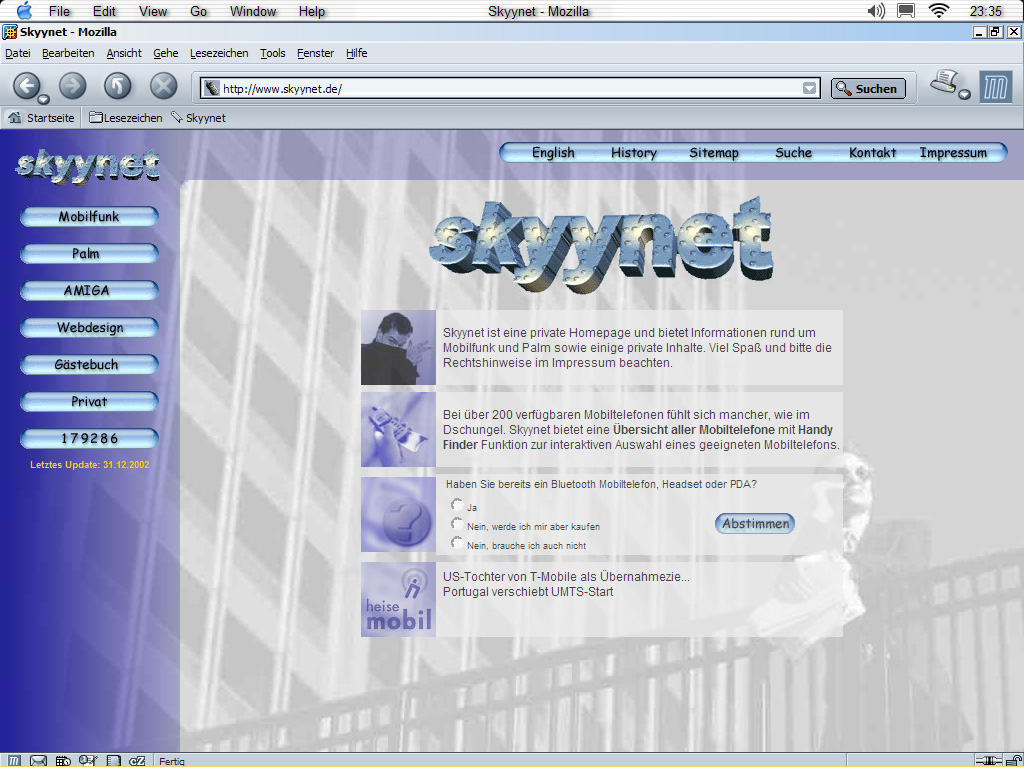Click the heise mobil logo image
The image size is (1024, 768).
(x=398, y=600)
